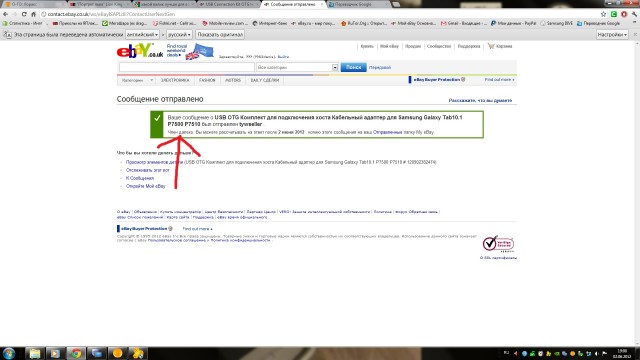Open Windows Start menu orb

click(9, 353)
